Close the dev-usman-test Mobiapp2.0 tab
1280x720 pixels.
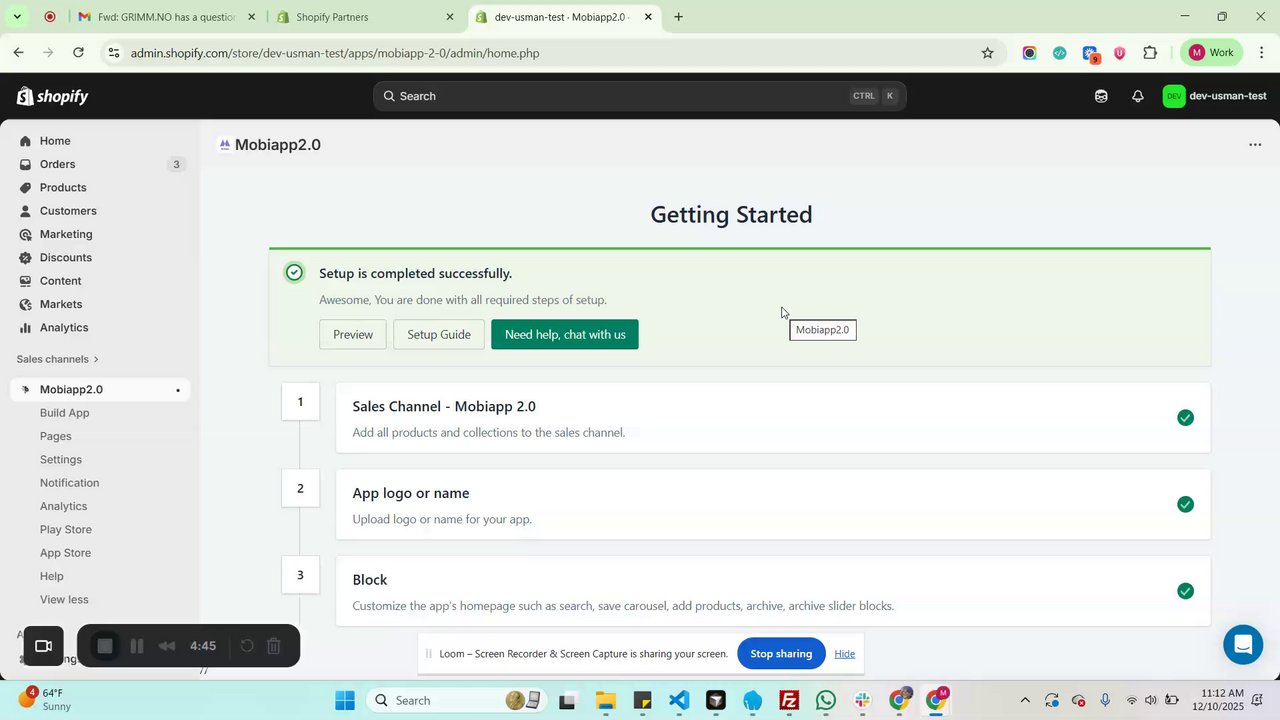(x=648, y=17)
